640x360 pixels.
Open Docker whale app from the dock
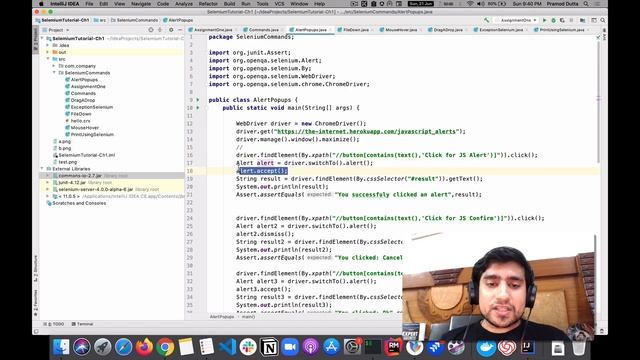[x=486, y=347]
